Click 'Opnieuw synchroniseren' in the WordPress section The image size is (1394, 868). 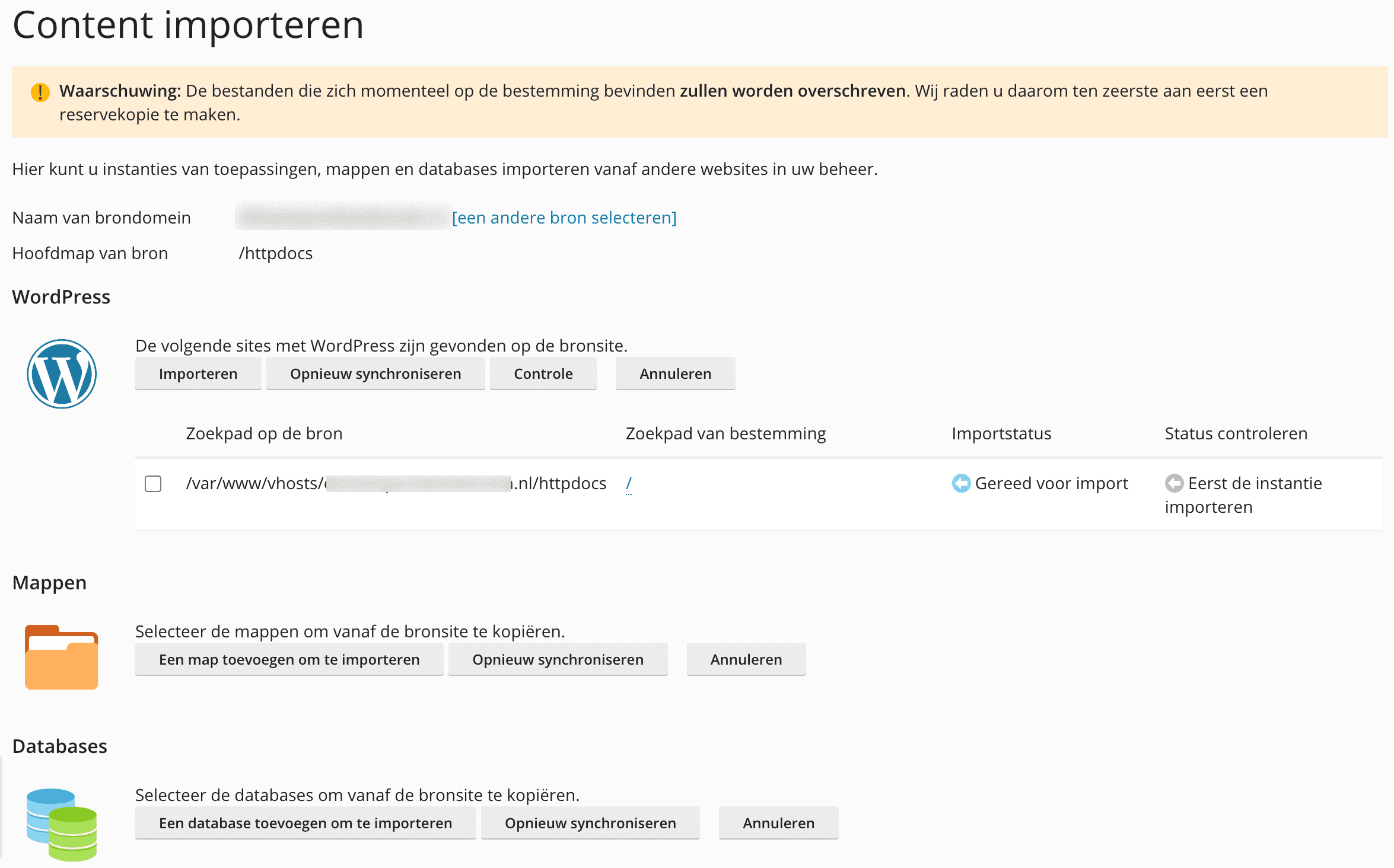(x=375, y=374)
